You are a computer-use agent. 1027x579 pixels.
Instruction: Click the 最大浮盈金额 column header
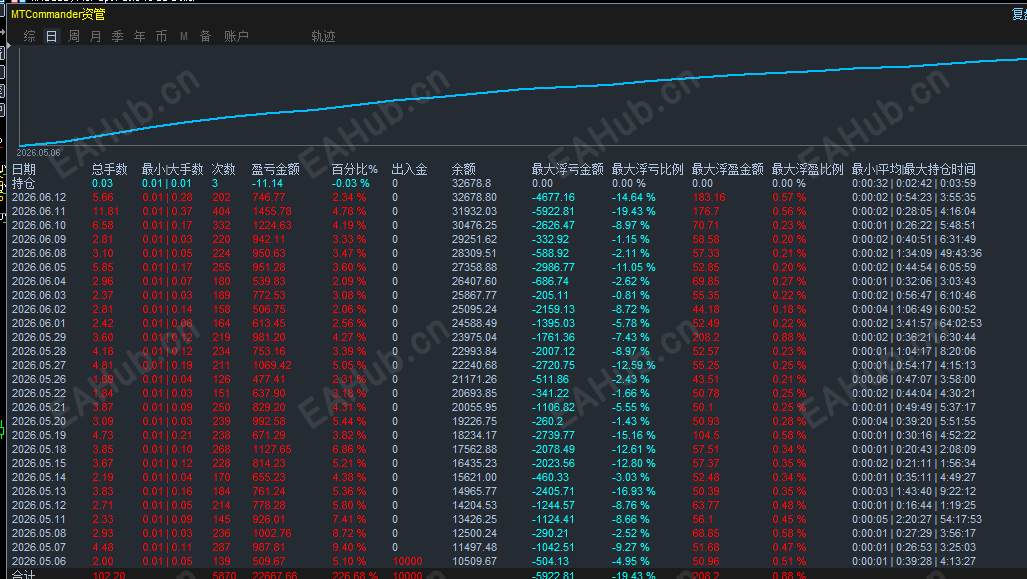point(727,170)
